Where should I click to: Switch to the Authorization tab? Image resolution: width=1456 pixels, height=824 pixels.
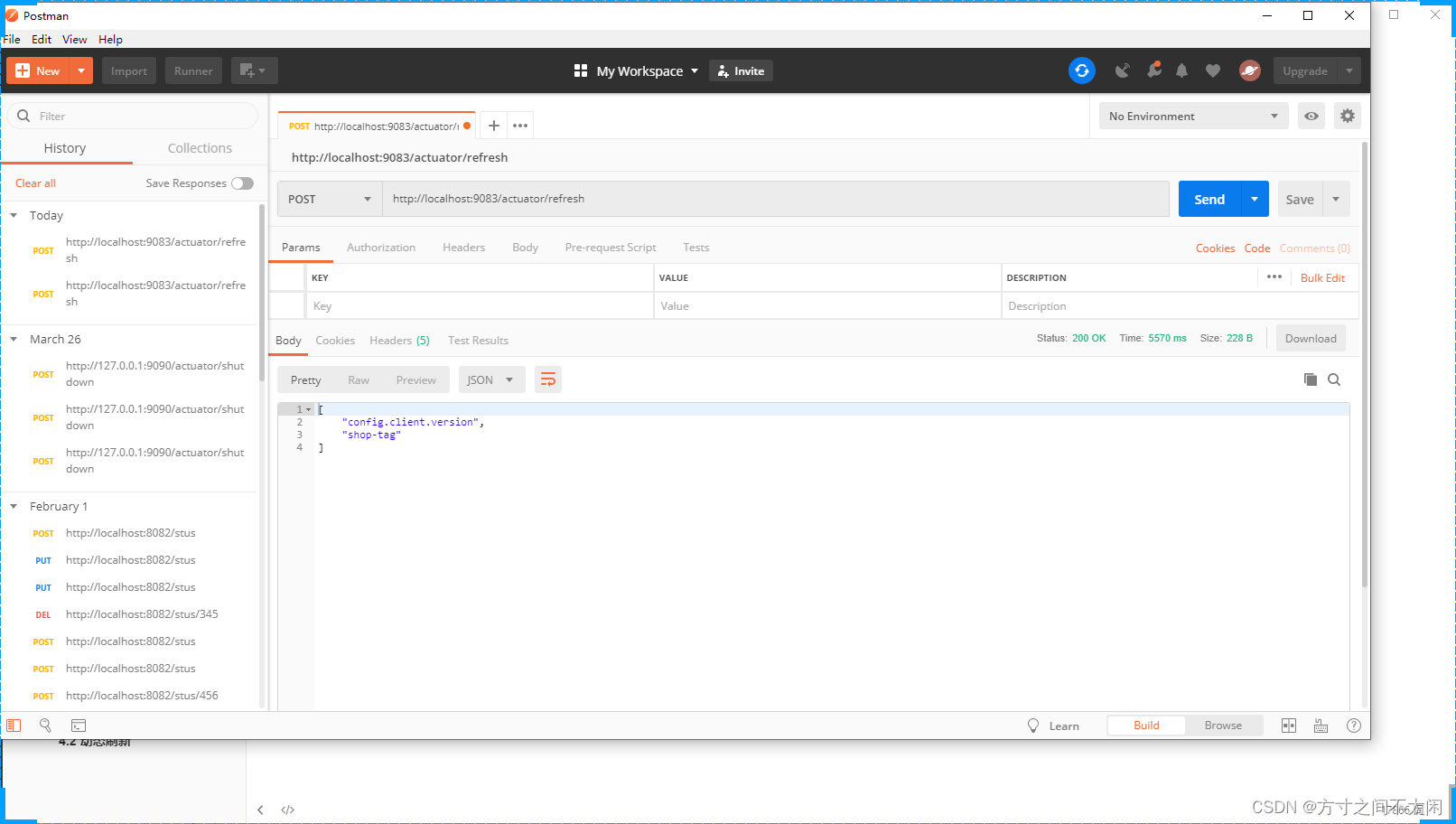tap(381, 247)
